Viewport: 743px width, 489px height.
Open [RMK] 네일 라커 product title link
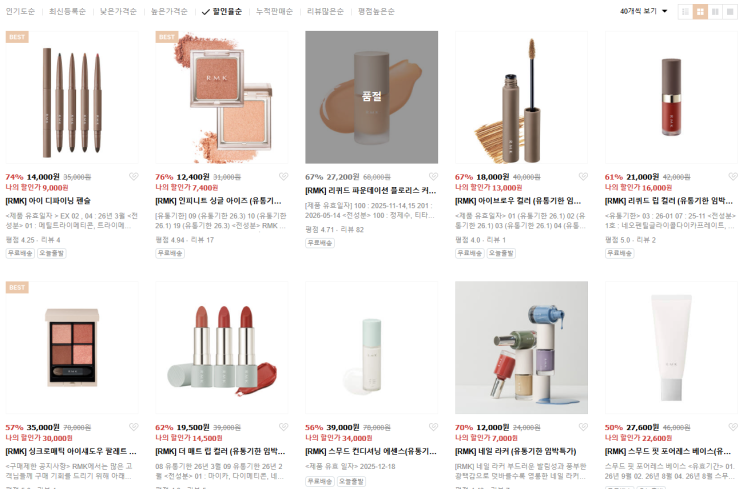(516, 452)
